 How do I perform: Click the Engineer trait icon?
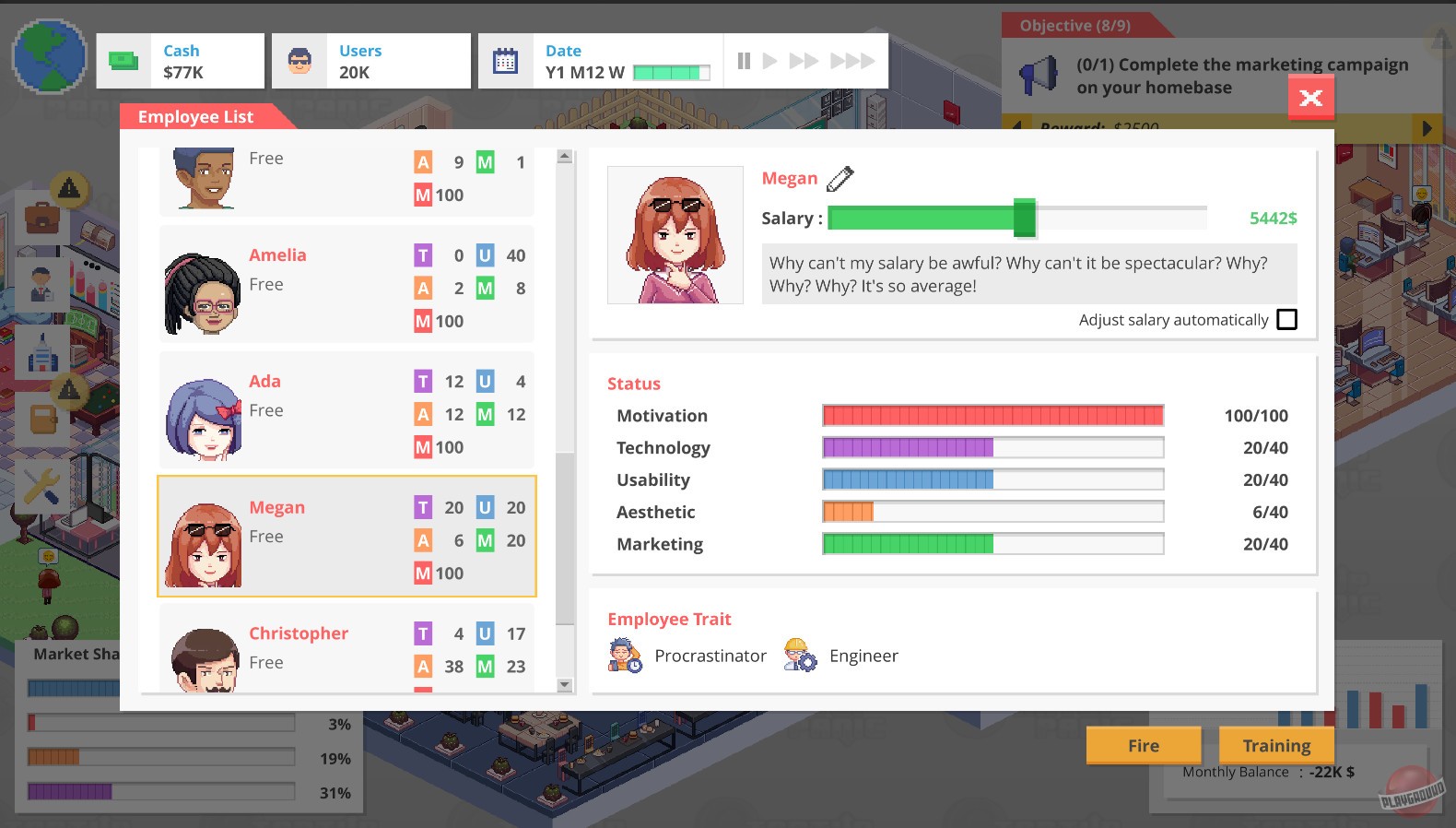click(x=800, y=656)
